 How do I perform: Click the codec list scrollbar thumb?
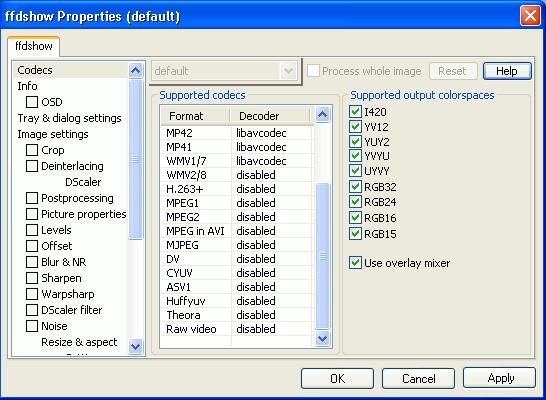[x=322, y=256]
